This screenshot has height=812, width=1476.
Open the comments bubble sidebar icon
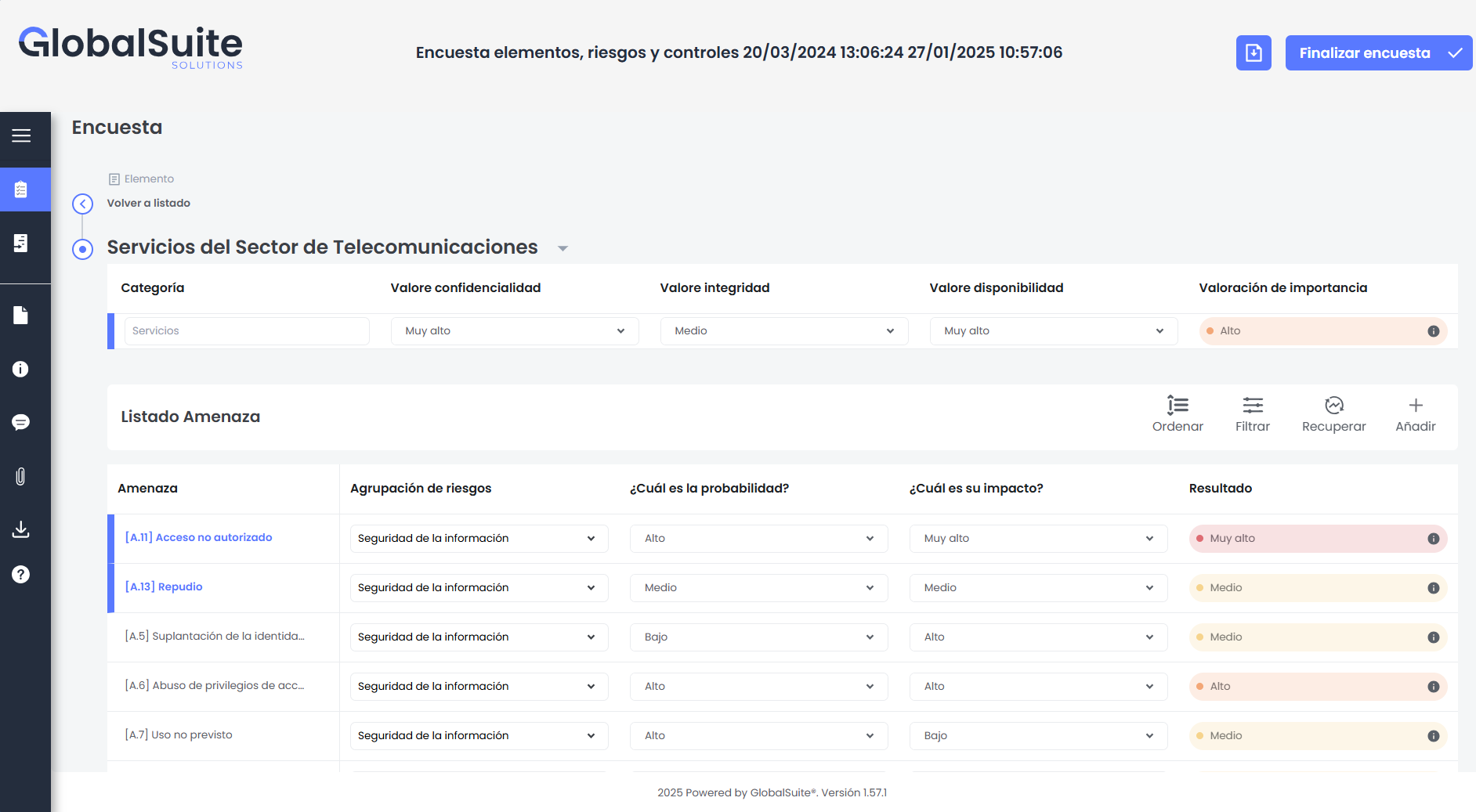tap(21, 422)
